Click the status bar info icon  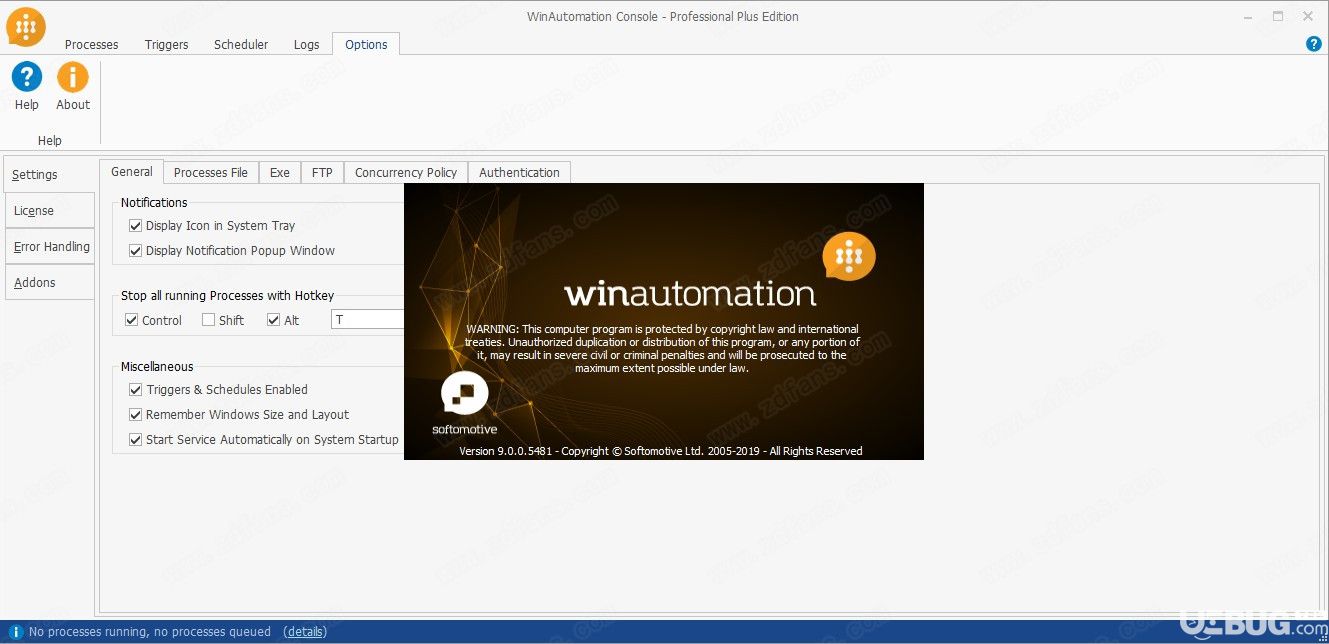16,632
